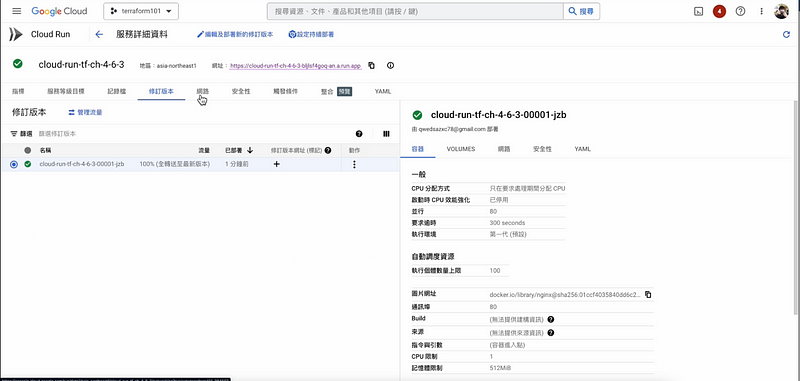Click the info icon beside the URL
Screen dimensions: 800x381
coord(390,66)
